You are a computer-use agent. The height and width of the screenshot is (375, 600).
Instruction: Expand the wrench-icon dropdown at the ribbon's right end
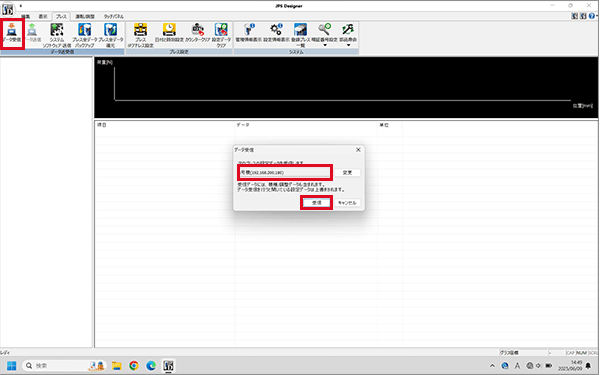(348, 45)
